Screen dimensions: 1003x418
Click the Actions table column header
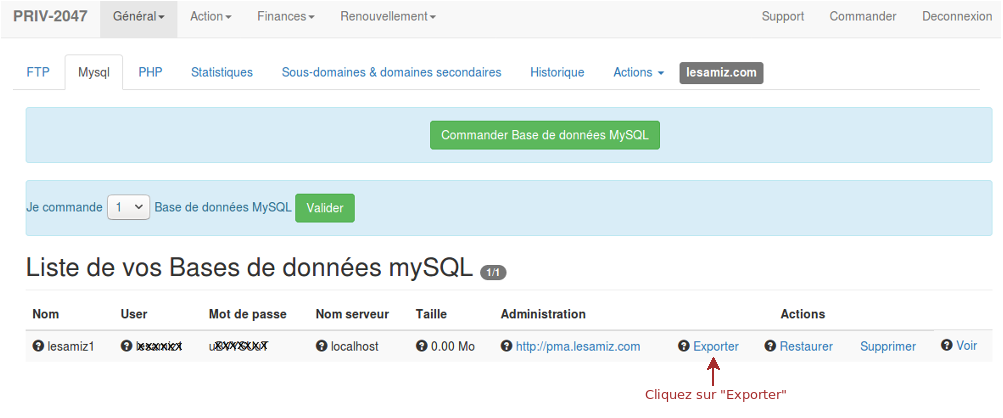point(803,314)
